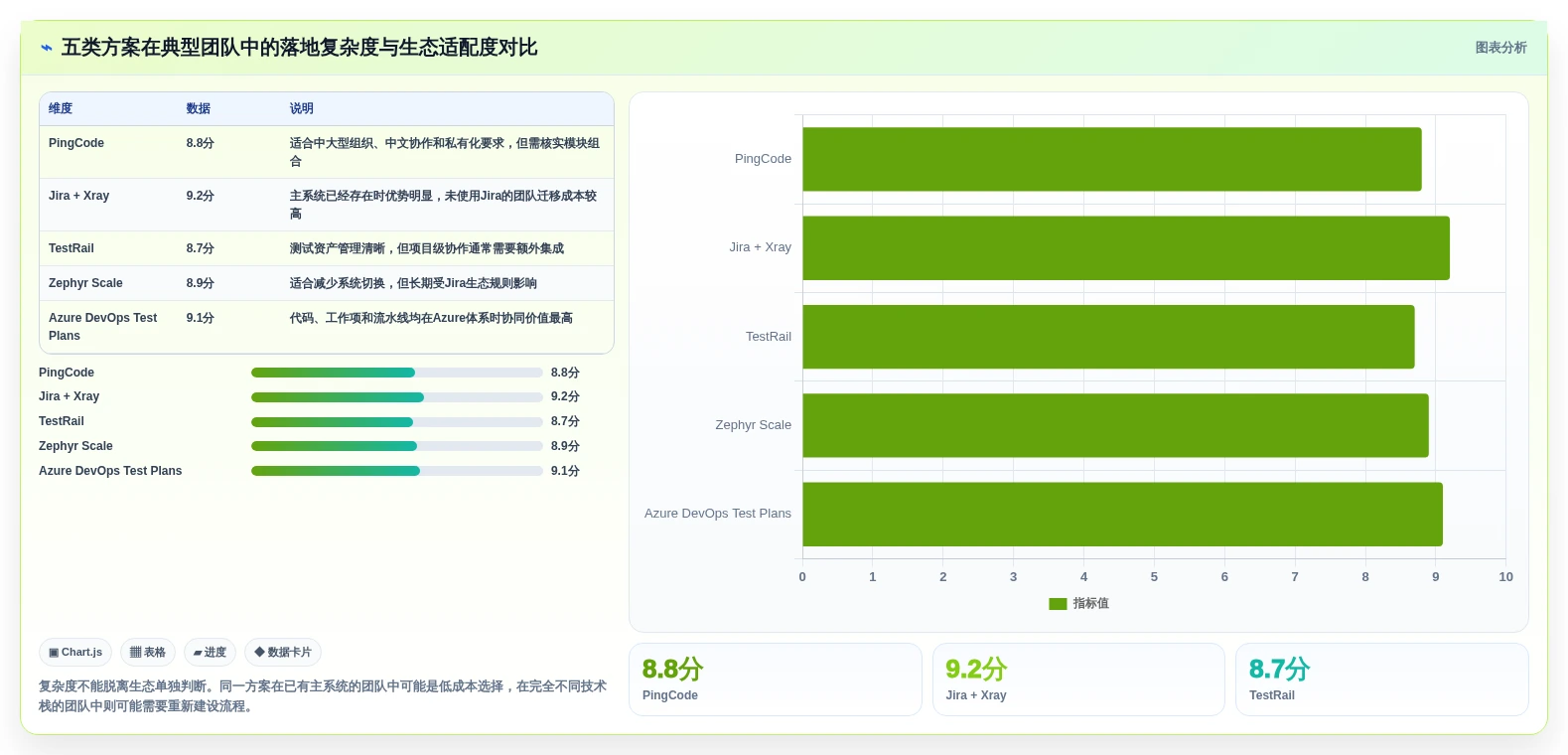The height and width of the screenshot is (755, 1568).
Task: Click the Zephyr Scale progress bar
Action: click(397, 446)
